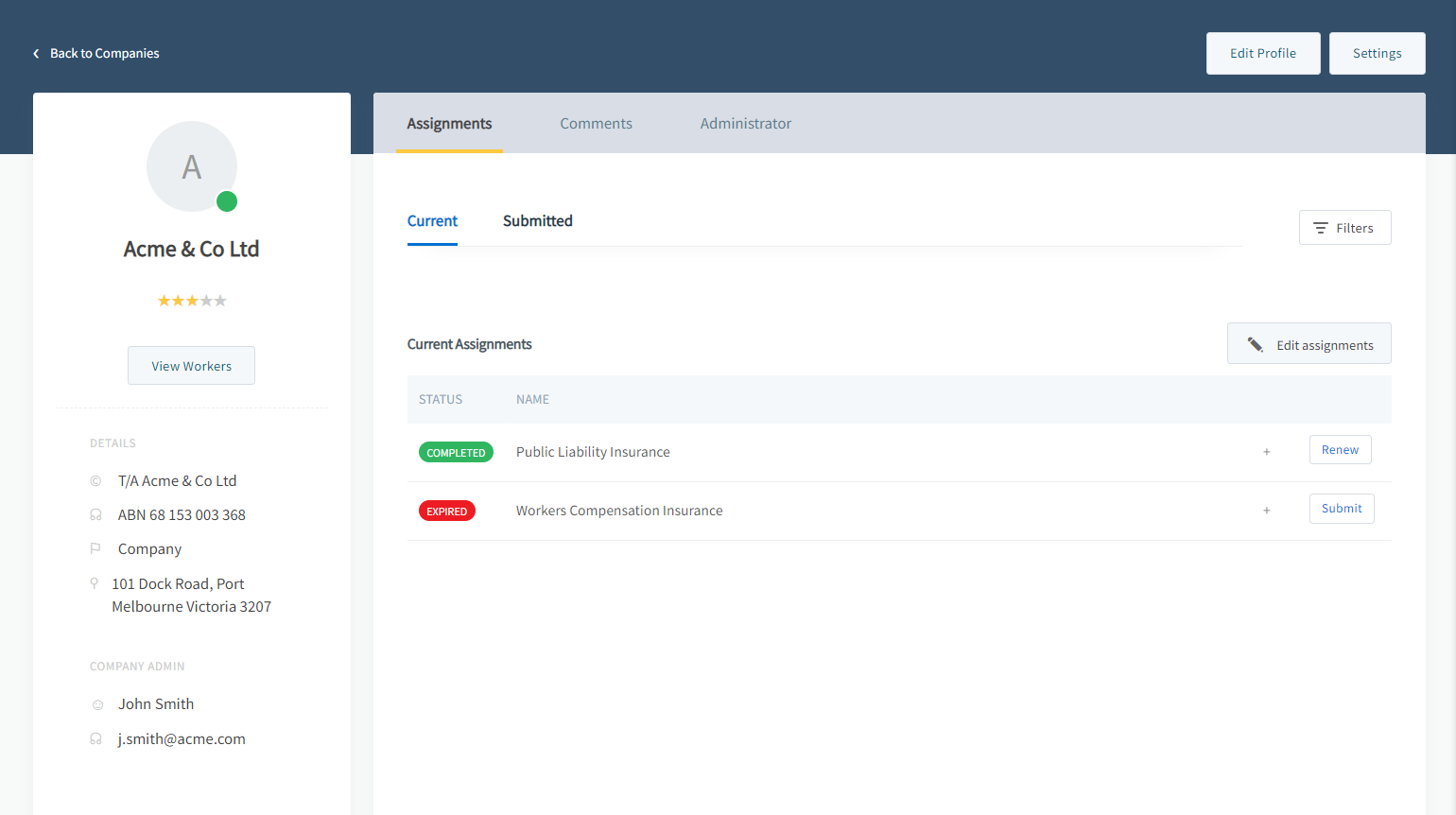This screenshot has width=1456, height=815.
Task: Expand the Workers Compensation Insurance row
Action: point(1266,511)
